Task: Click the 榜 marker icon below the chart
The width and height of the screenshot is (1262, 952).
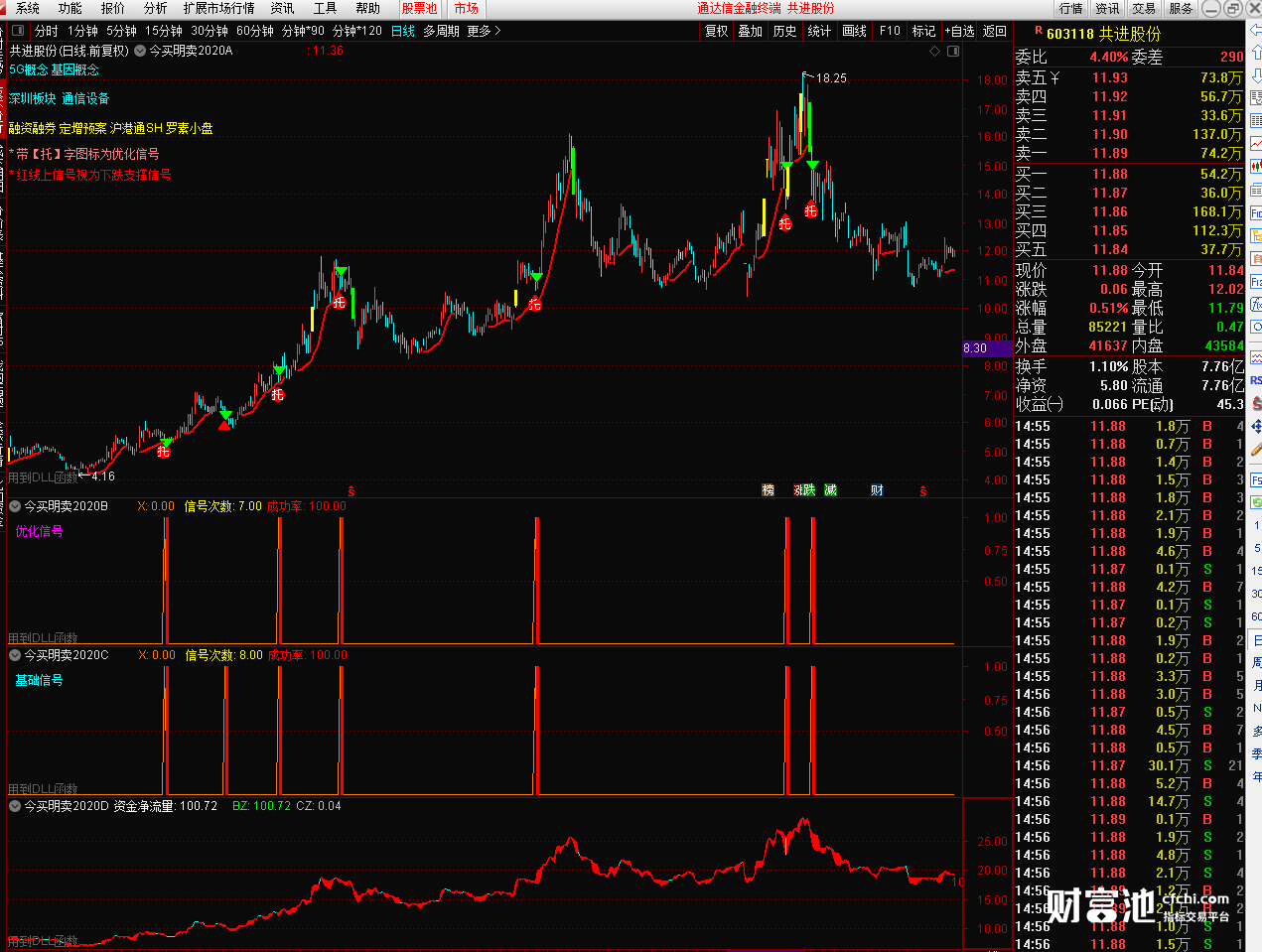Action: click(x=768, y=490)
